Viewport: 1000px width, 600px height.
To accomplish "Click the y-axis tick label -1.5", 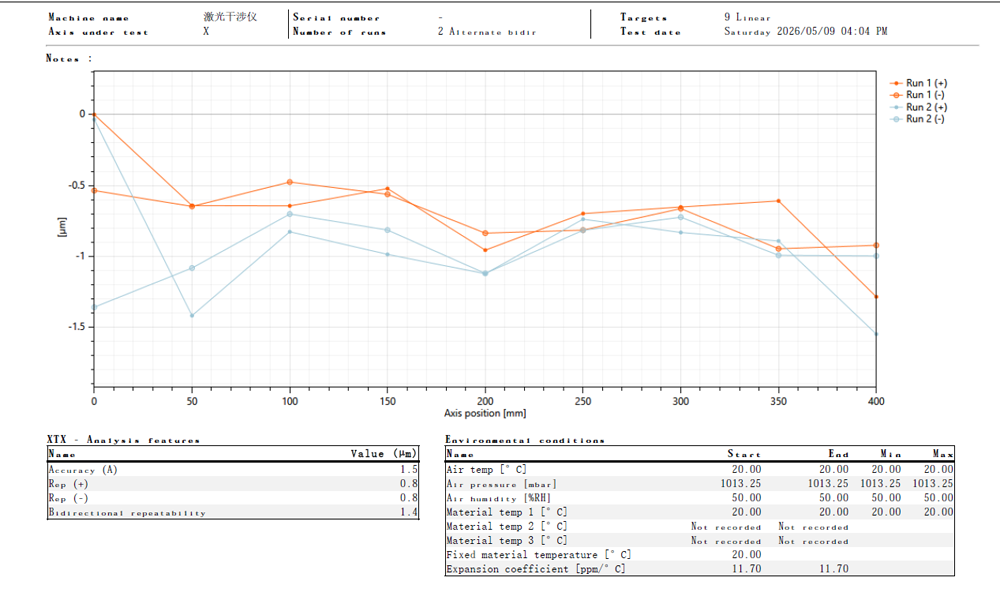I will tap(77, 326).
